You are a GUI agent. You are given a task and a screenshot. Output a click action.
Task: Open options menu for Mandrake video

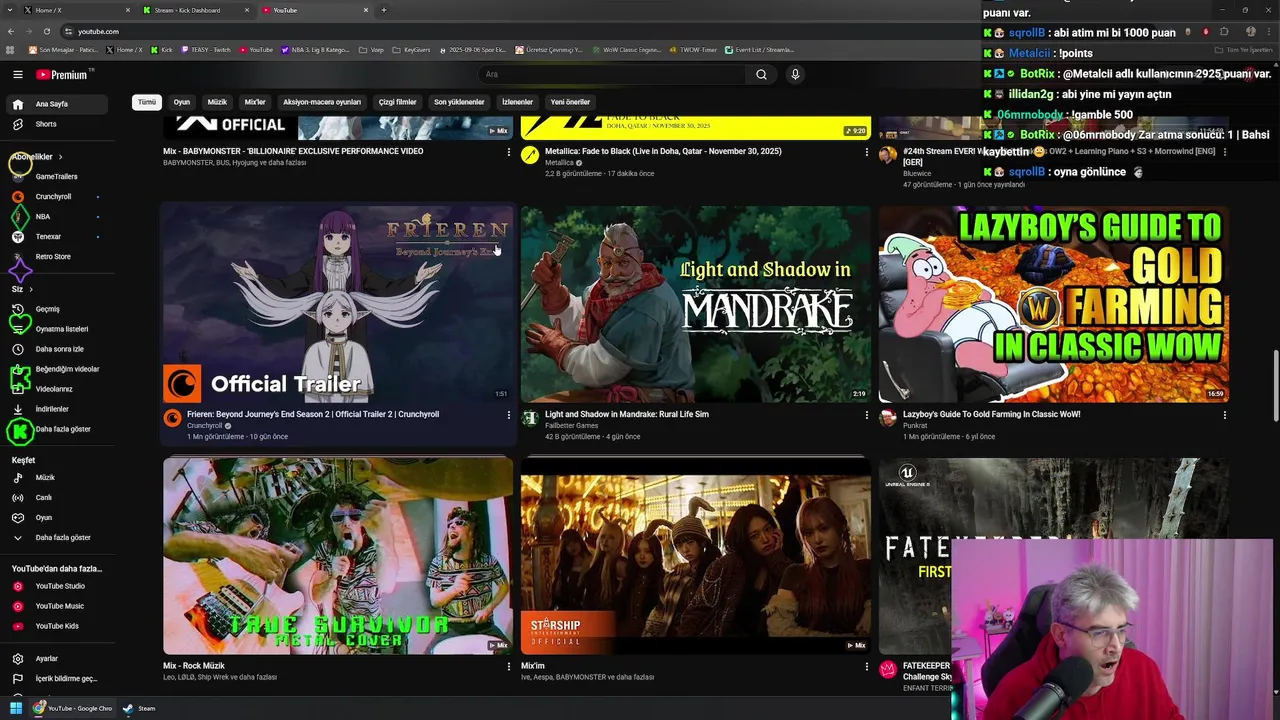pos(866,415)
